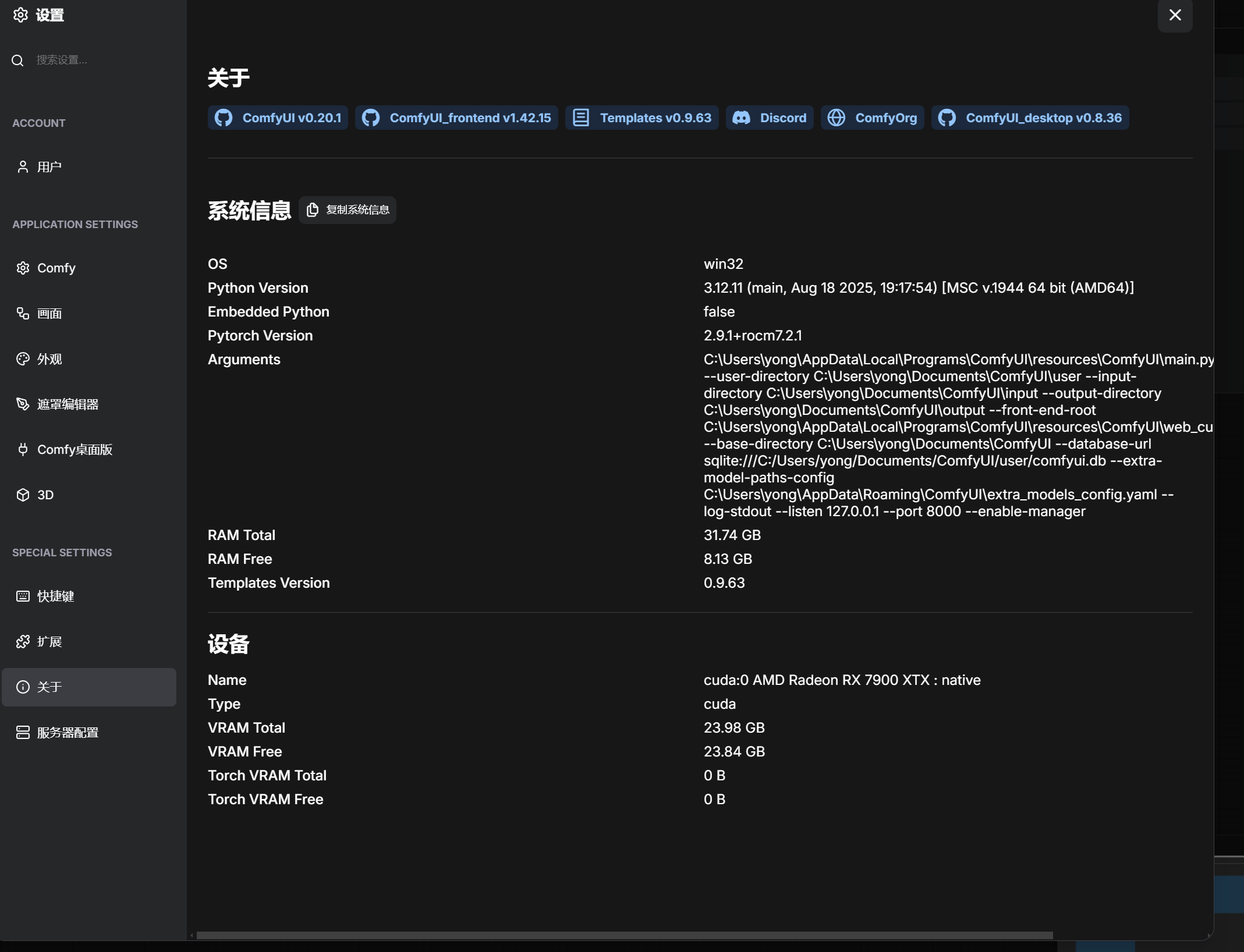Click the user profile icon

23,167
